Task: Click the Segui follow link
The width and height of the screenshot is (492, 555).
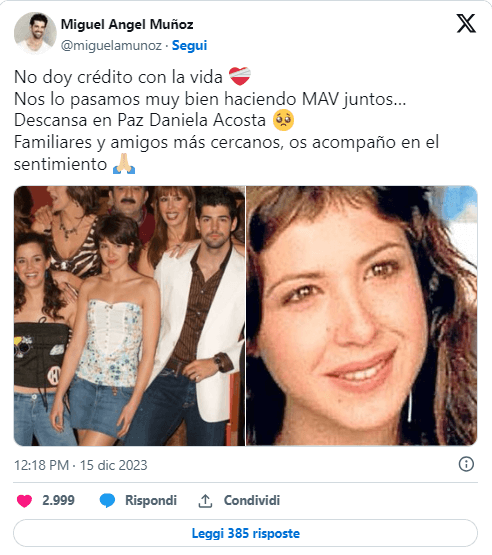Action: tap(189, 46)
